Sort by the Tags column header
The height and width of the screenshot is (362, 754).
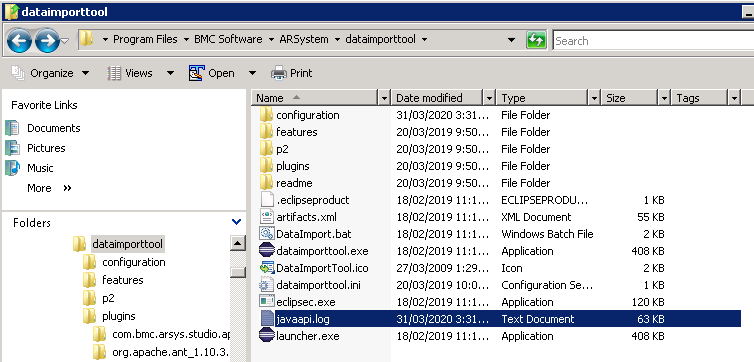(x=700, y=98)
